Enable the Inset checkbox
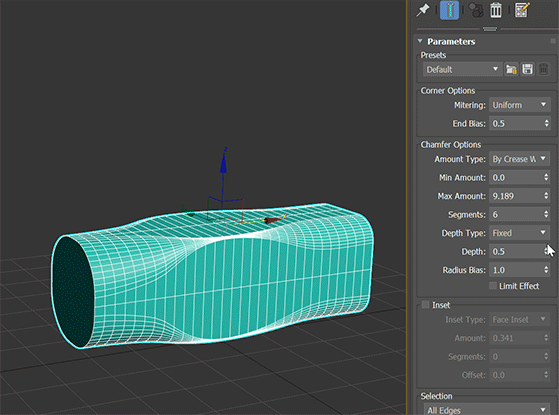The image size is (559, 415). pyautogui.click(x=425, y=304)
